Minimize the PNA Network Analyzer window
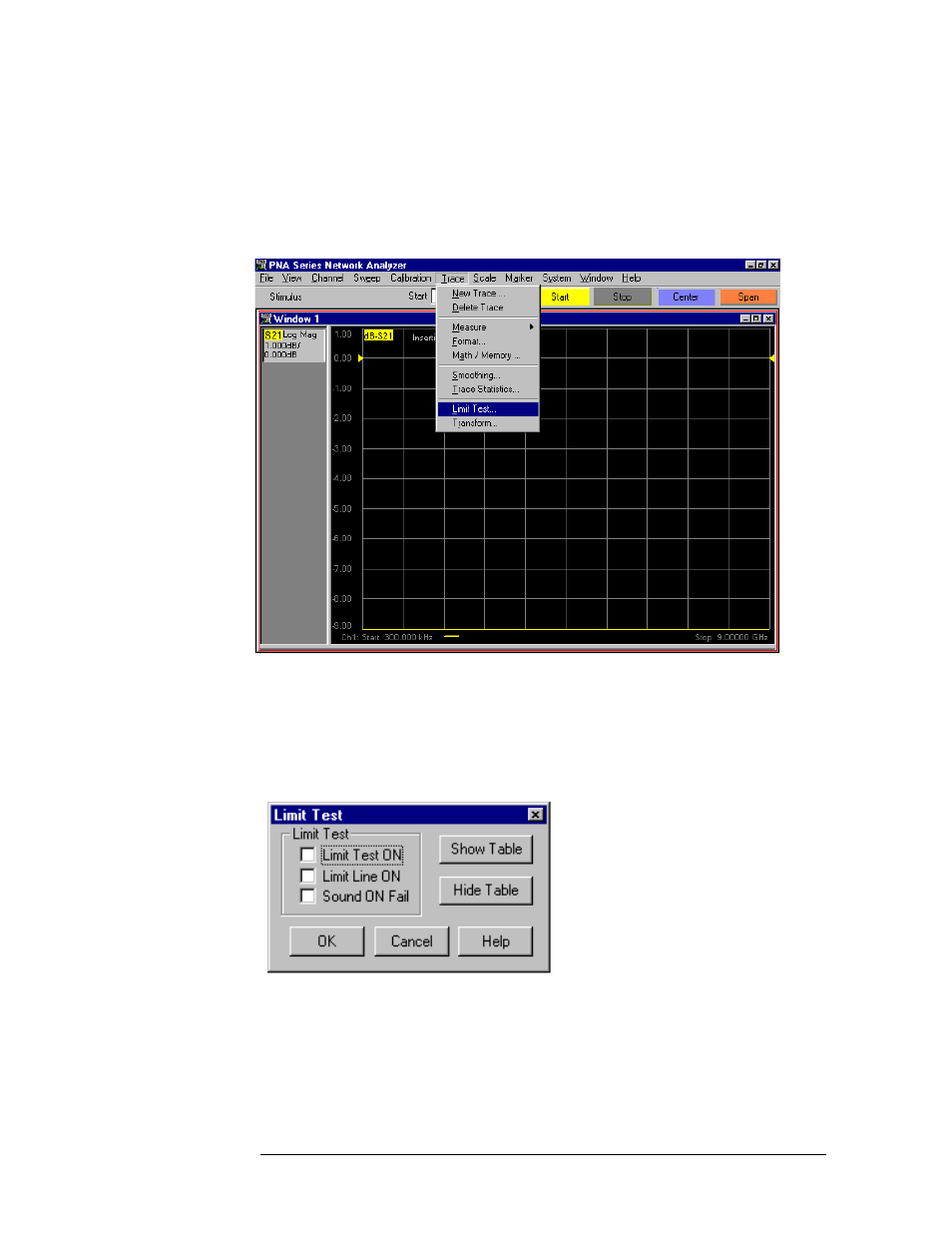The width and height of the screenshot is (952, 1233). point(750,266)
